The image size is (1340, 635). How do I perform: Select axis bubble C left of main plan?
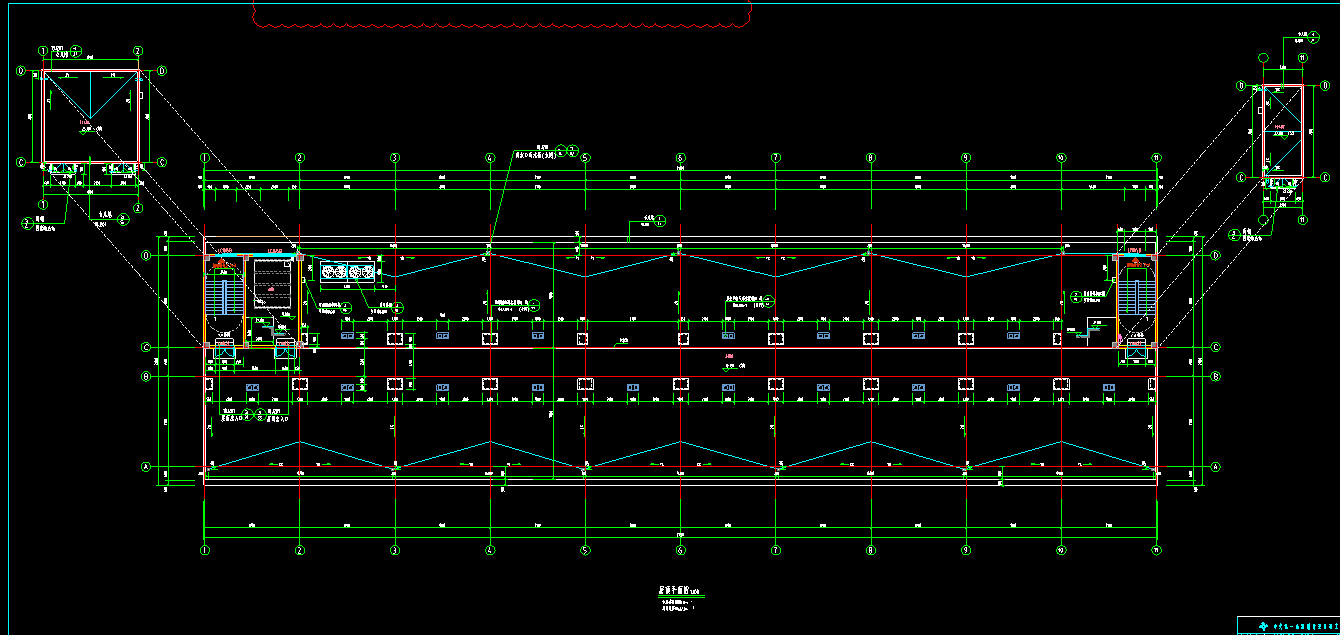[x=146, y=347]
